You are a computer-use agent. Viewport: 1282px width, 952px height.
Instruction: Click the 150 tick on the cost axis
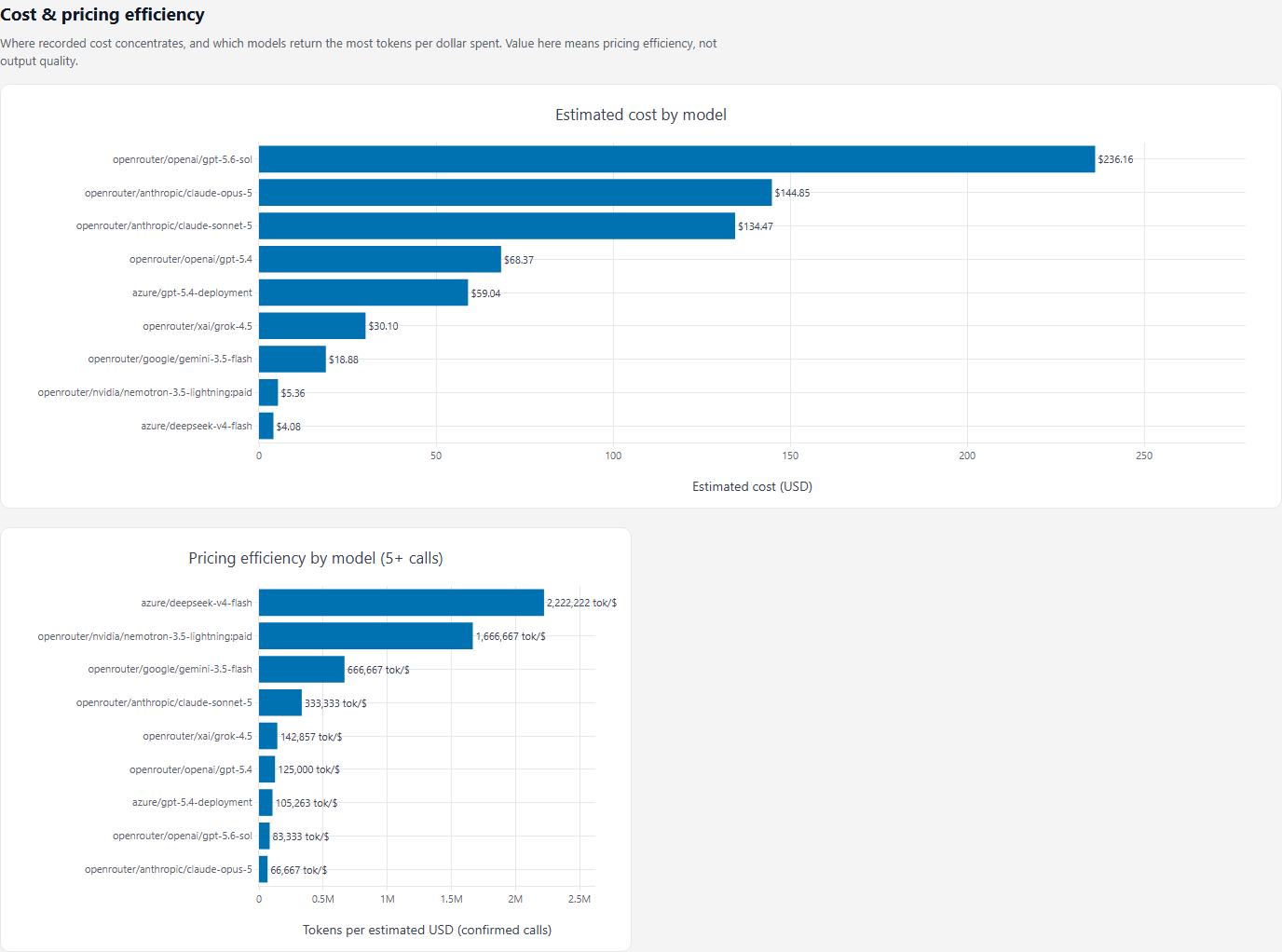(x=790, y=456)
